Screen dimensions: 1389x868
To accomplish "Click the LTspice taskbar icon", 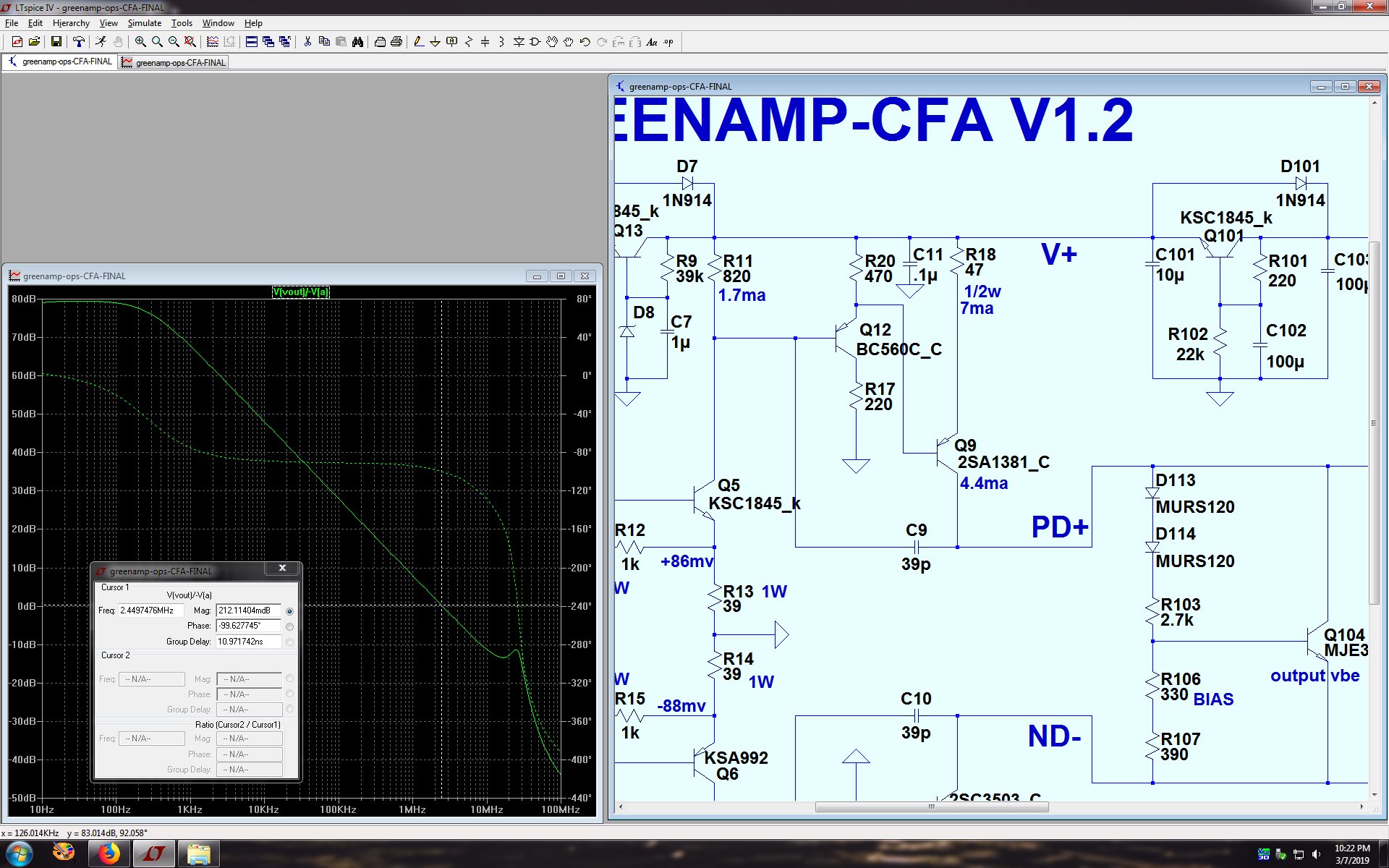I will pyautogui.click(x=153, y=854).
